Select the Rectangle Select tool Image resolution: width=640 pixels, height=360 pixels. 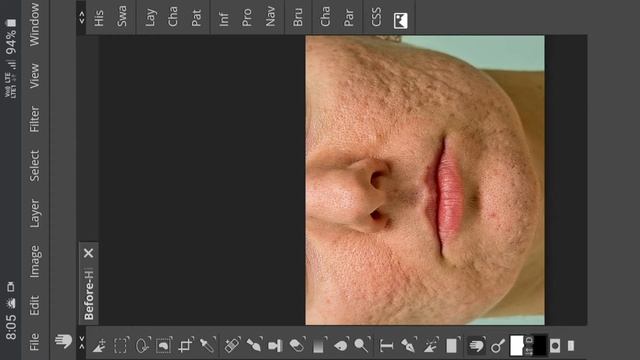click(121, 346)
